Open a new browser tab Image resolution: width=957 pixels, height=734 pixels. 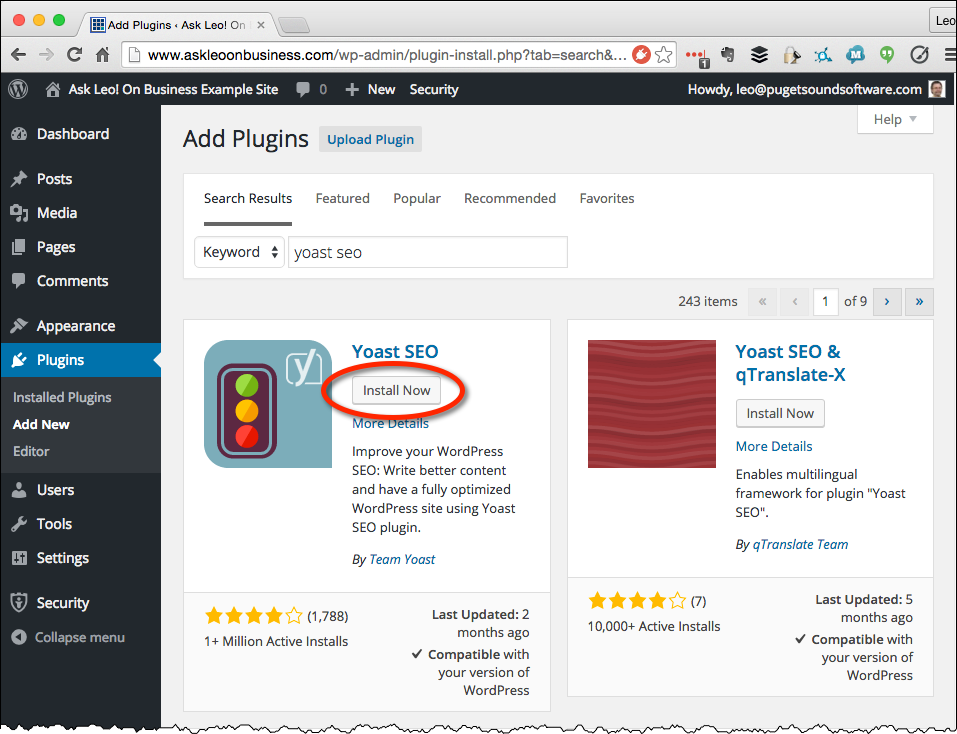point(294,25)
